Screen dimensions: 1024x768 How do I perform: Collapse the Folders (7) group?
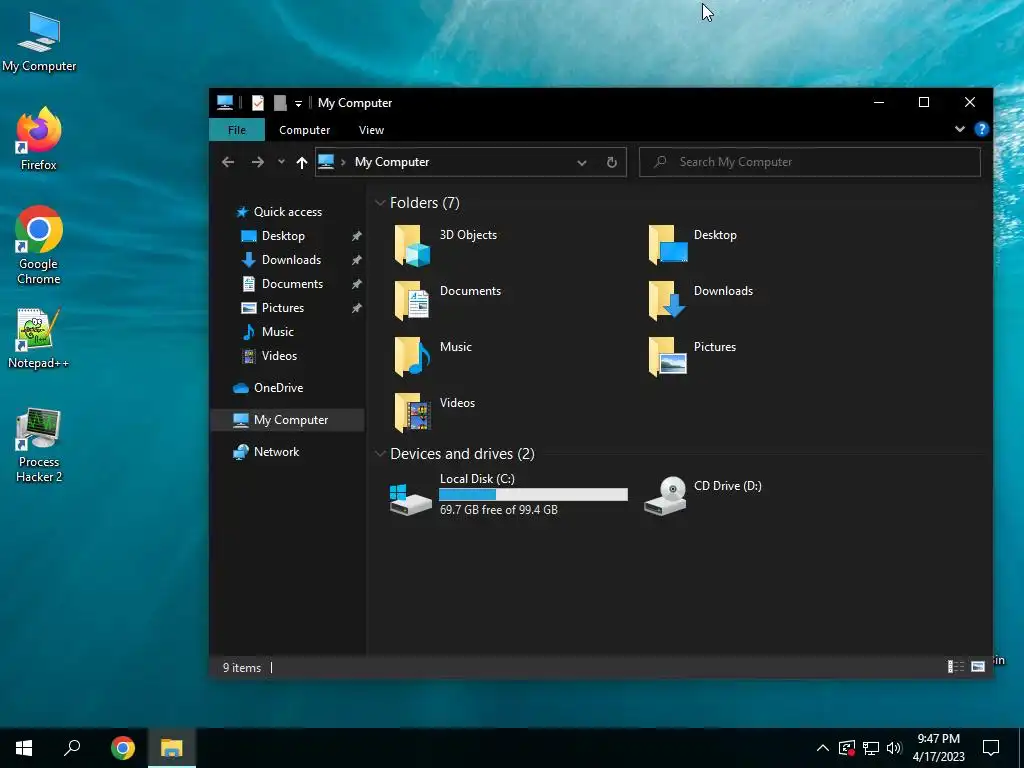[x=380, y=203]
